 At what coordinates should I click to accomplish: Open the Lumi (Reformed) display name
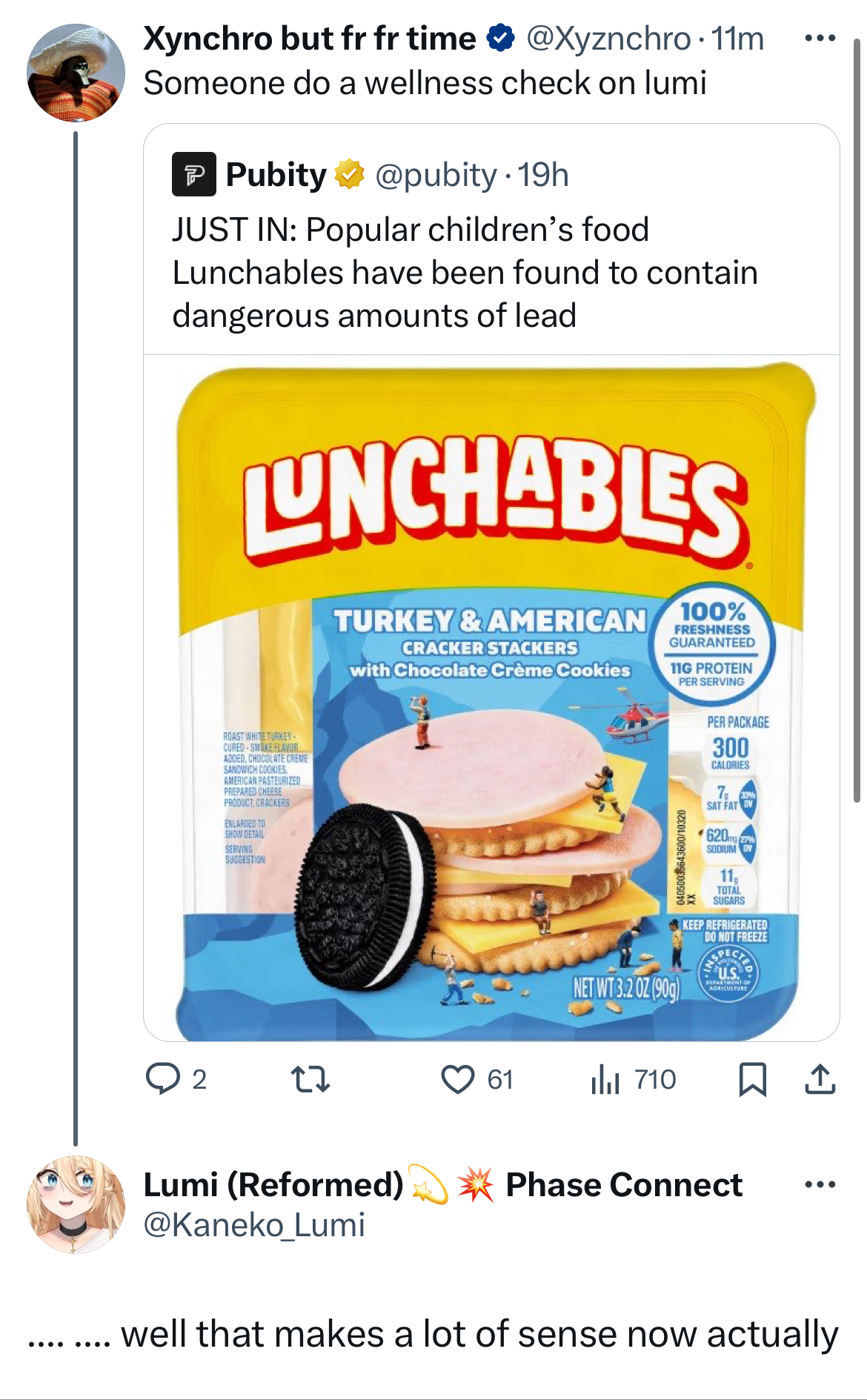273,1184
